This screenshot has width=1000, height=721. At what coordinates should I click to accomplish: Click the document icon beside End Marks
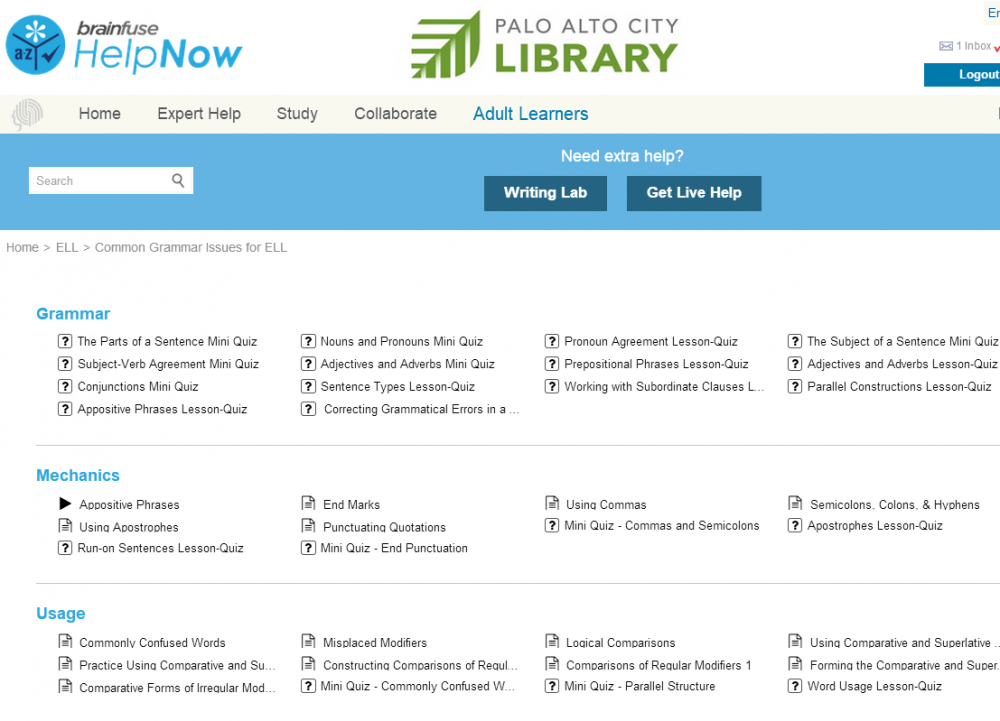click(x=309, y=504)
